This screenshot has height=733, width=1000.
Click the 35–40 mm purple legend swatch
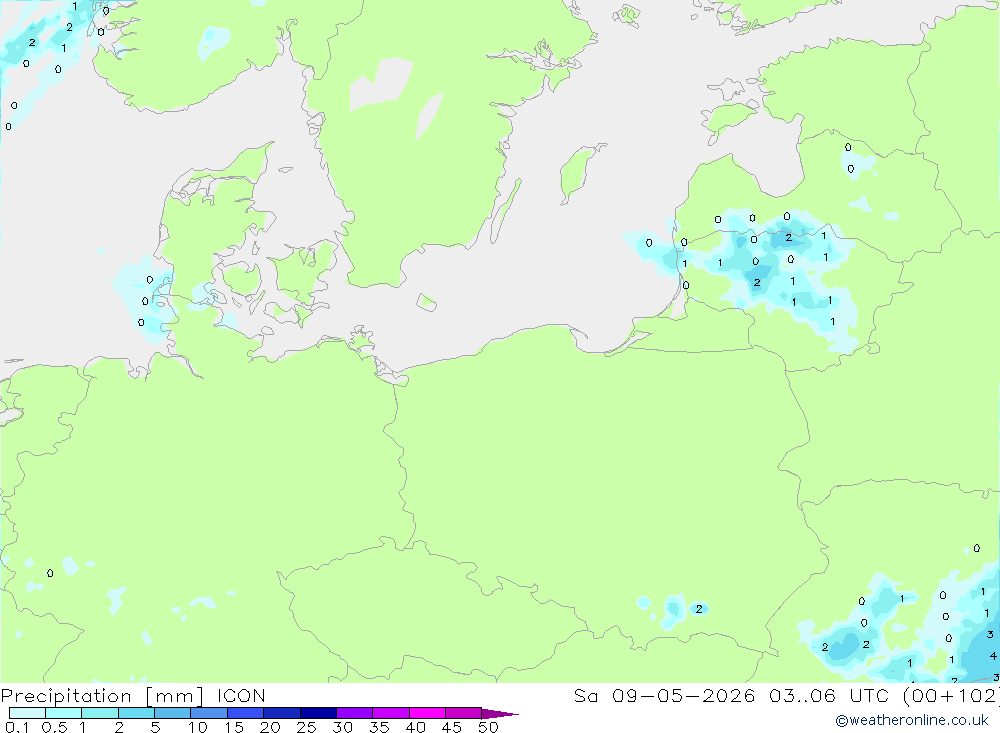[391, 713]
